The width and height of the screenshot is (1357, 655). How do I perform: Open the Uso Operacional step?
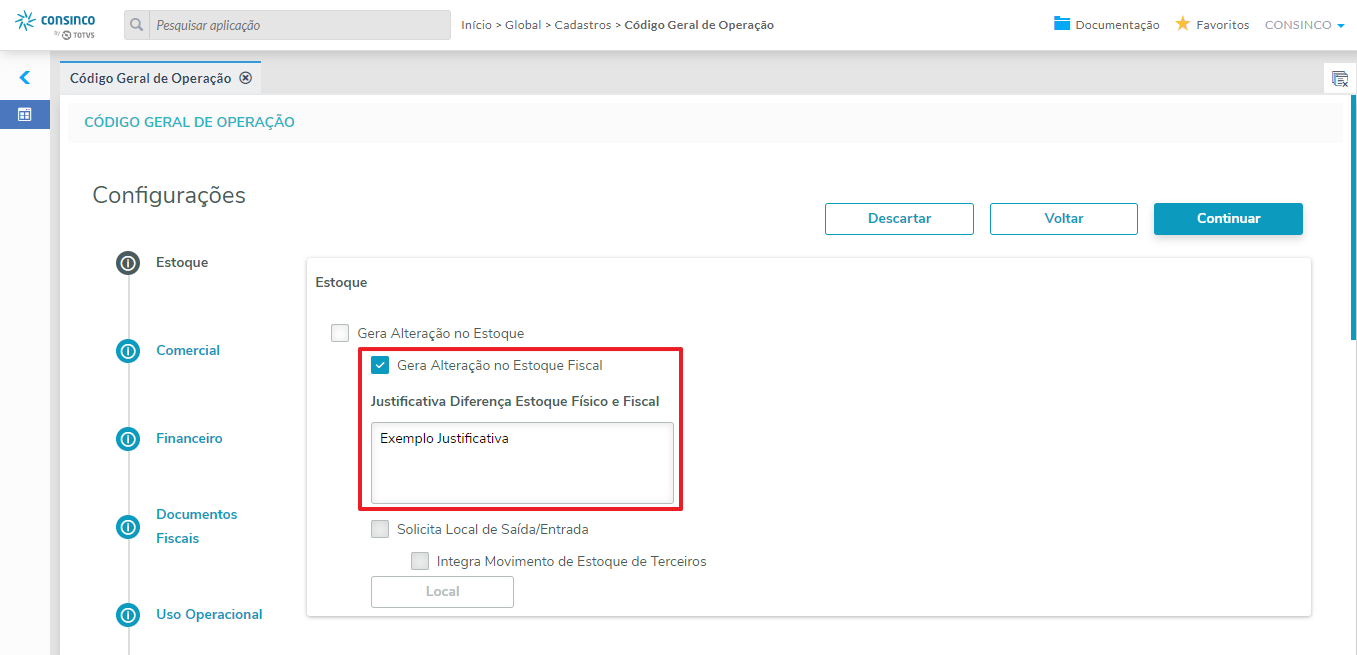tap(208, 615)
